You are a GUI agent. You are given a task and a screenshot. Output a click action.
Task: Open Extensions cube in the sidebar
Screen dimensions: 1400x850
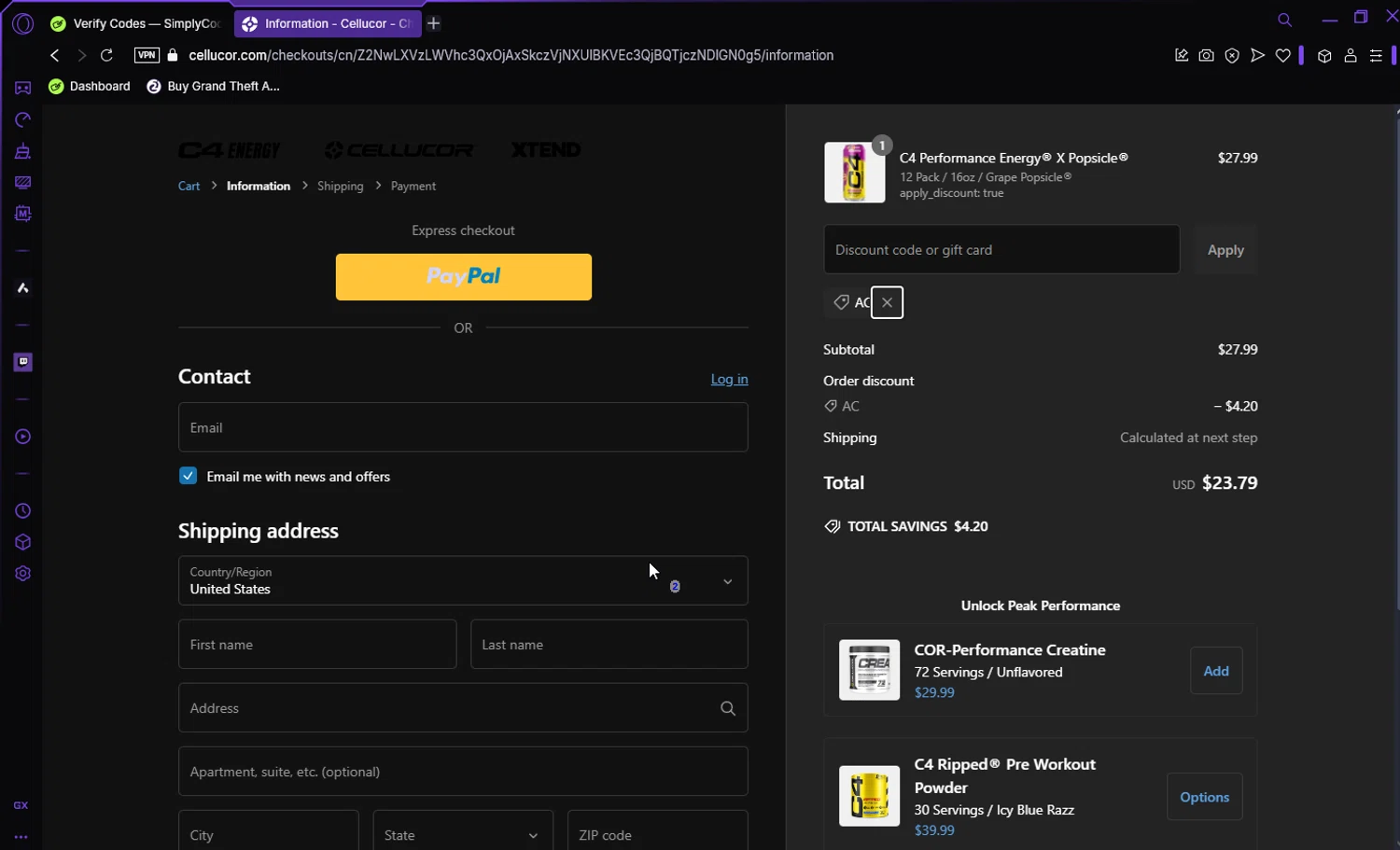click(22, 542)
